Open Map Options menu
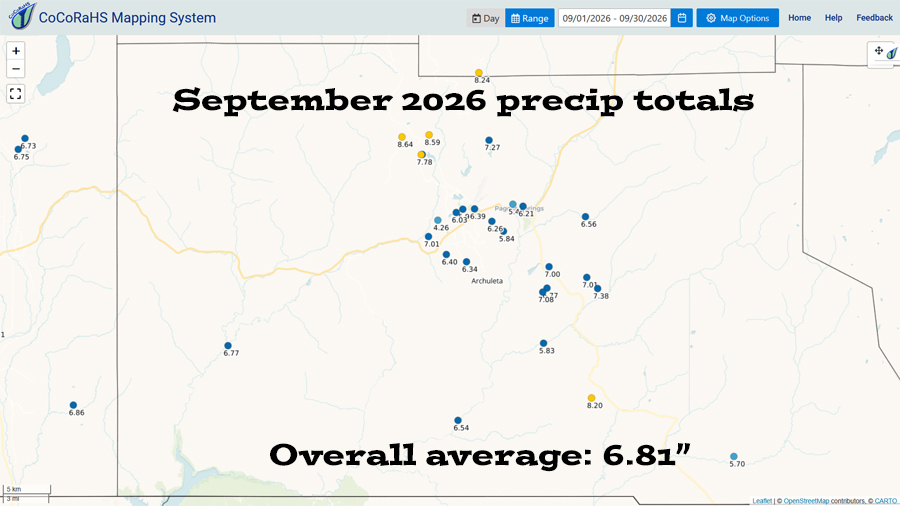Screen dimensions: 900x506 point(738,18)
